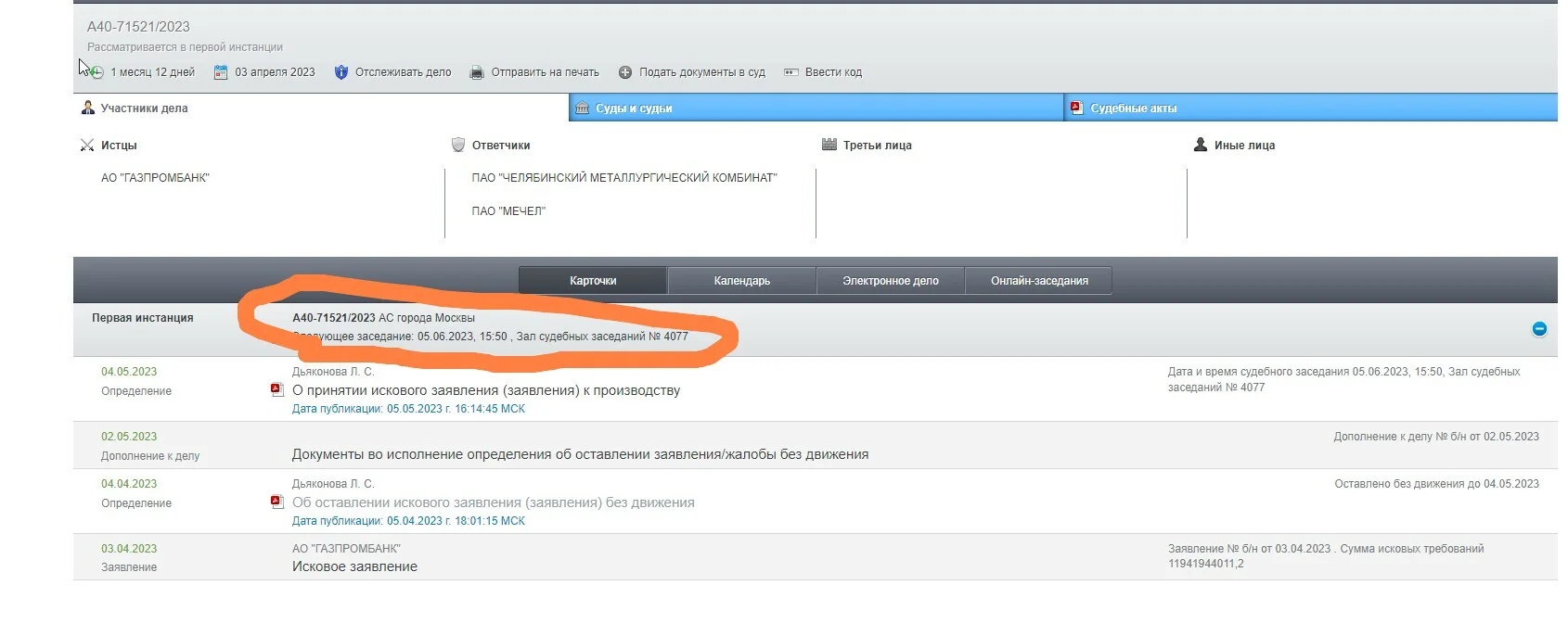The width and height of the screenshot is (1568, 623).
Task: Click Документы во исполнение определения row title
Action: pyautogui.click(x=580, y=454)
